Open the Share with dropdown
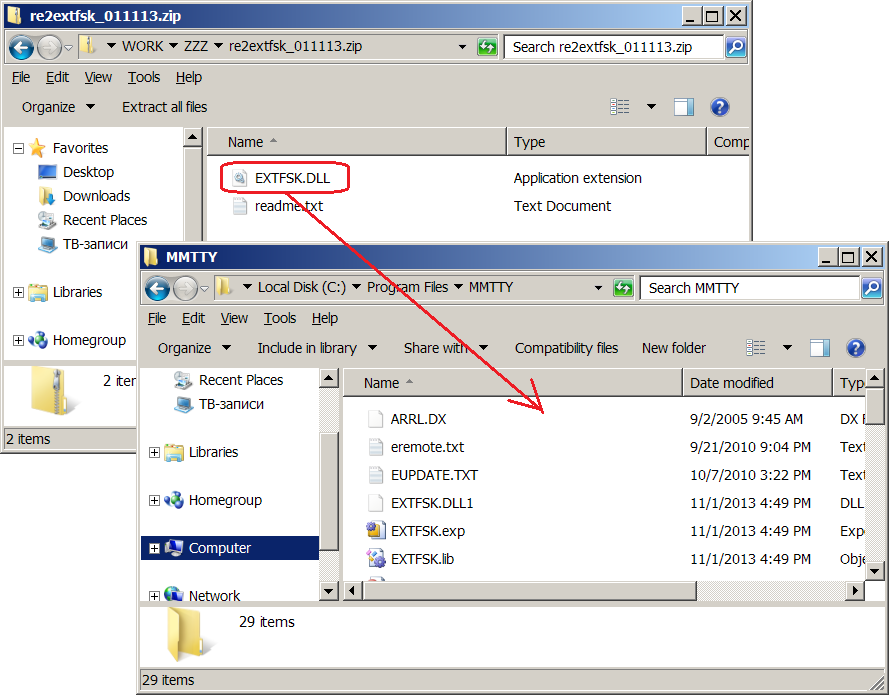 tap(446, 348)
